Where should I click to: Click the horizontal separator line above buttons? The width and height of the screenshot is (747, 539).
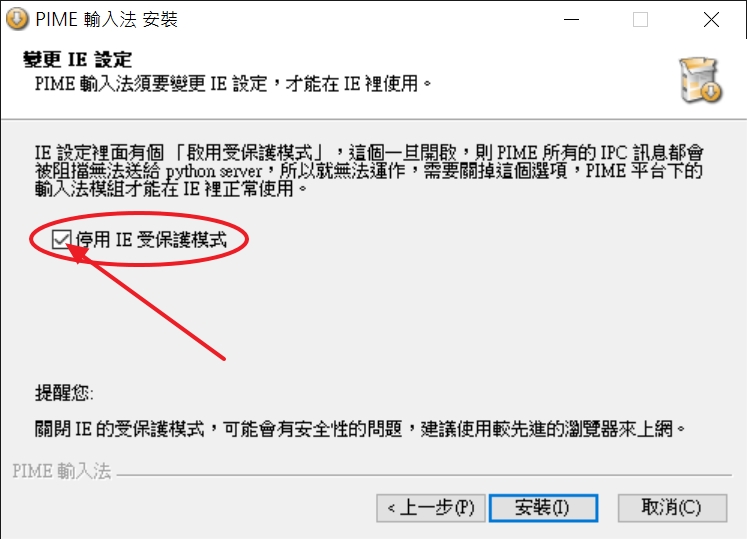tap(424, 475)
